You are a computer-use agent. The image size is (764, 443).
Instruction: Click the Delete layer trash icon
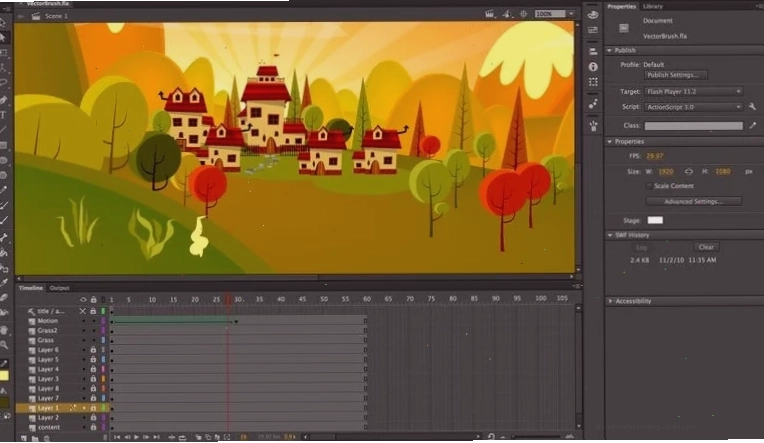tap(47, 438)
